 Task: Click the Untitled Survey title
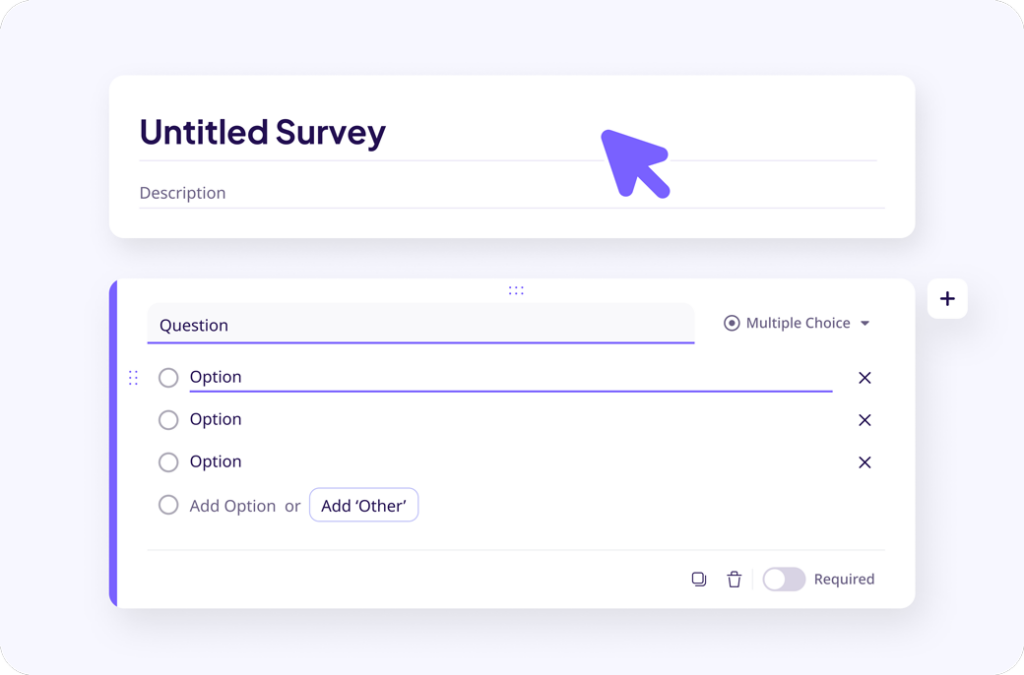pos(262,132)
